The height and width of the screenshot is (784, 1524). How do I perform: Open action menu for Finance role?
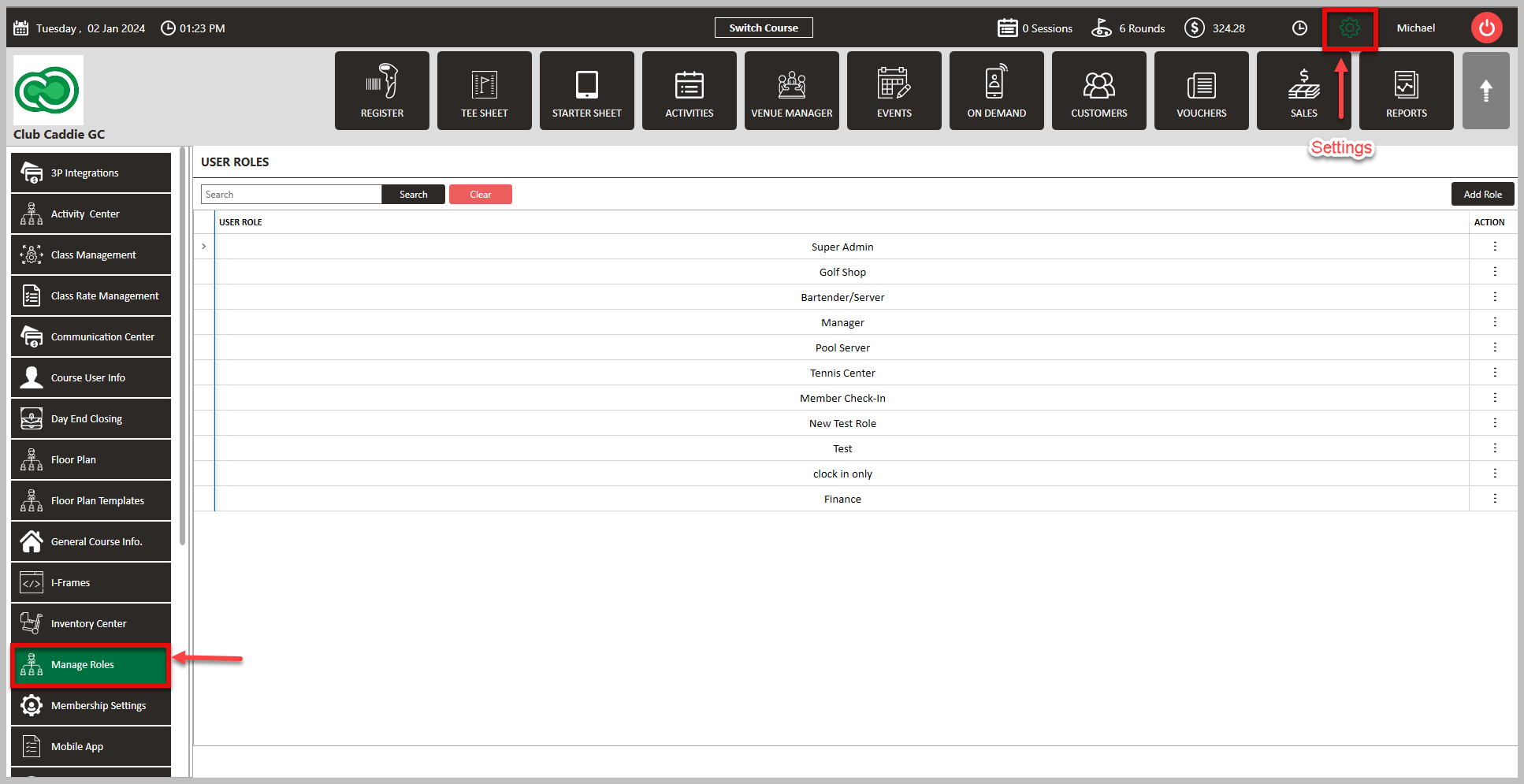pos(1495,499)
